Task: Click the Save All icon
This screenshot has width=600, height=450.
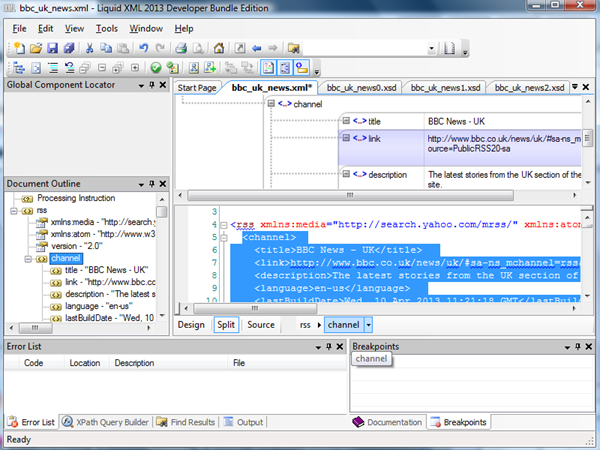Action: [69, 48]
